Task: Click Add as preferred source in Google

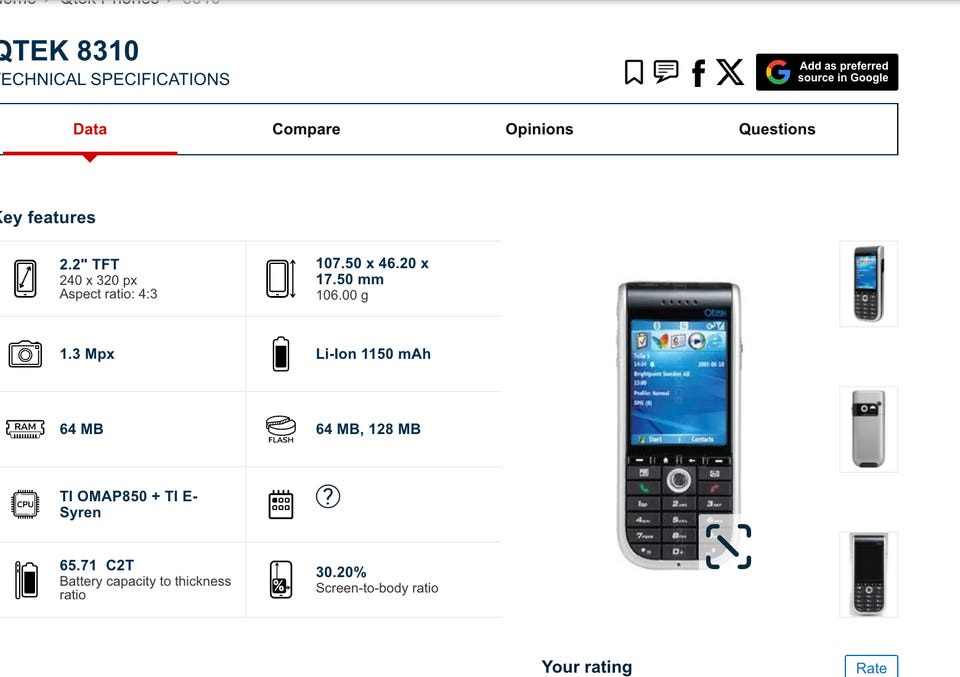Action: pyautogui.click(x=827, y=72)
